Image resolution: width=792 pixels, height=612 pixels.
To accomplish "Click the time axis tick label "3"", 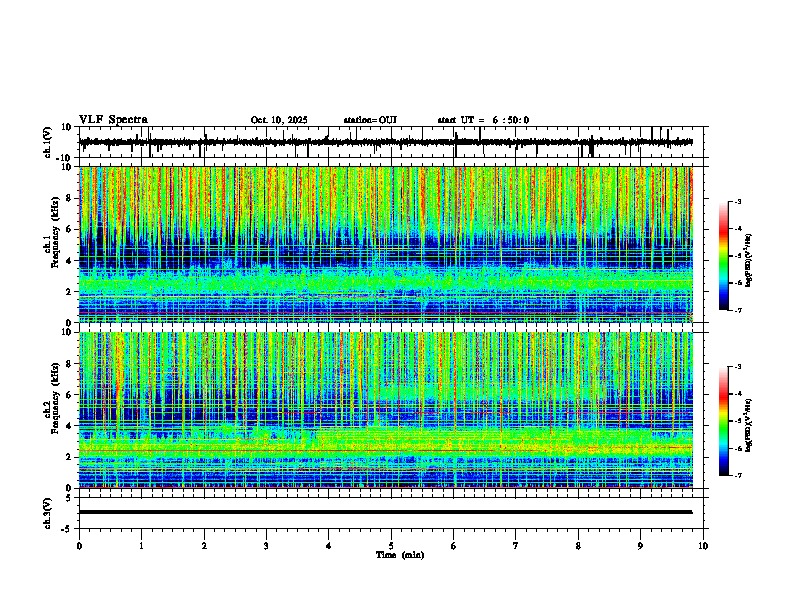I will pos(266,546).
